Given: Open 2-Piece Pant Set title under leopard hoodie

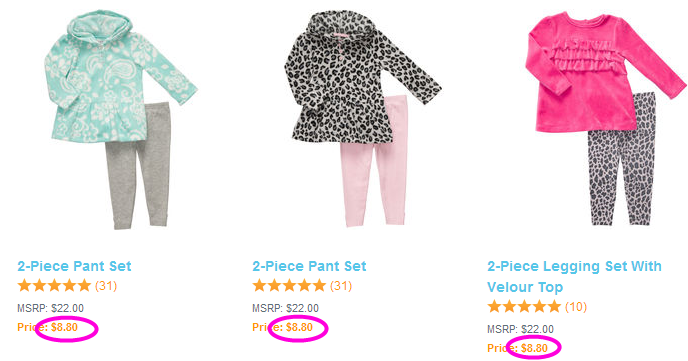Looking at the screenshot, I should coord(309,266).
